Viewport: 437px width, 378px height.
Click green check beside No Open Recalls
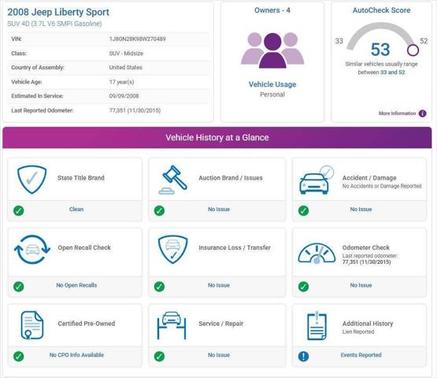click(x=19, y=286)
